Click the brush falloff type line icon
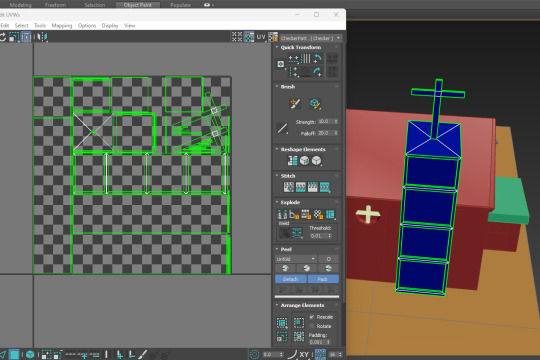This screenshot has height=360, width=540. click(x=282, y=128)
